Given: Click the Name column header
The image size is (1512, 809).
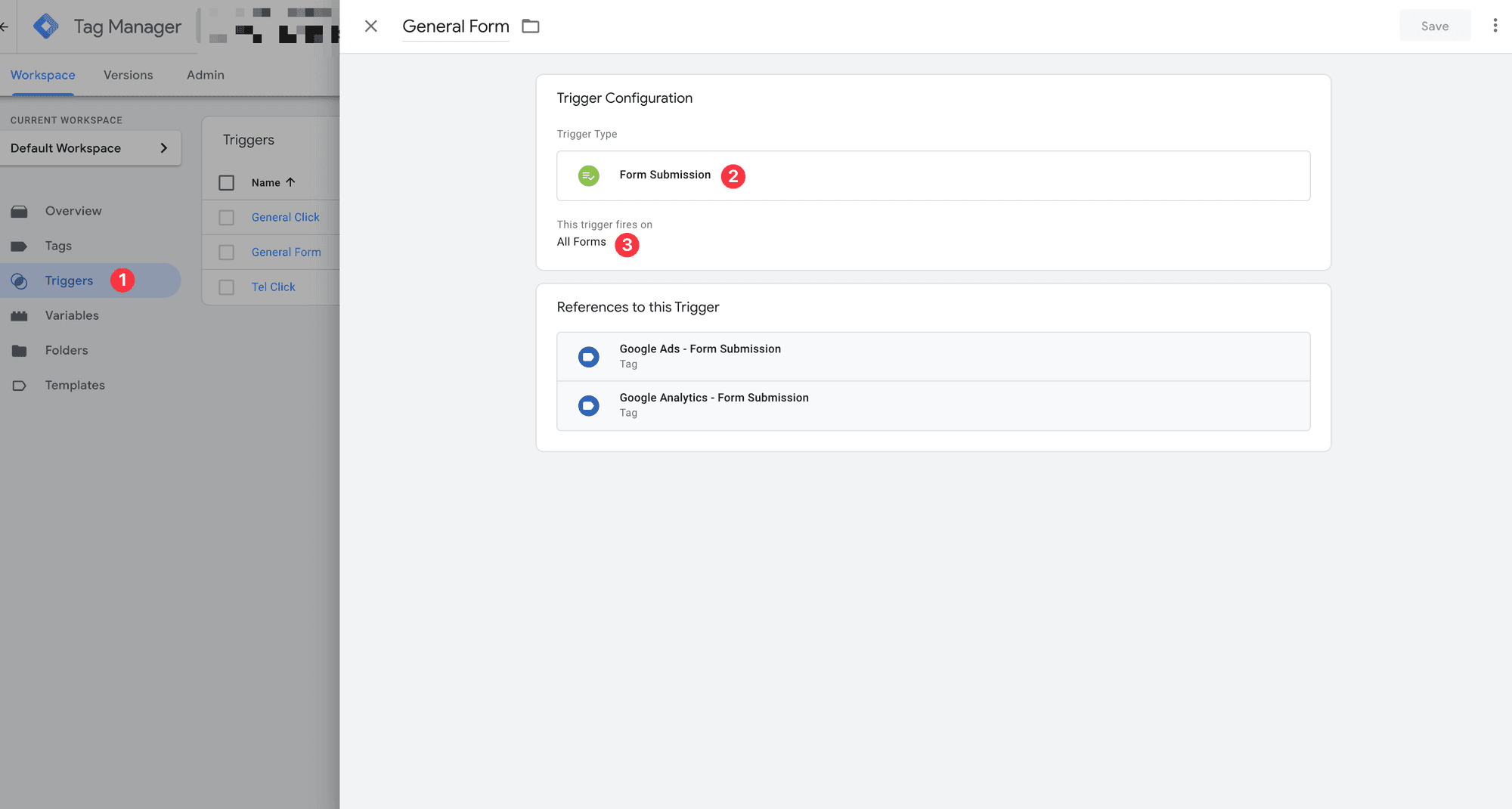Looking at the screenshot, I should coord(266,183).
